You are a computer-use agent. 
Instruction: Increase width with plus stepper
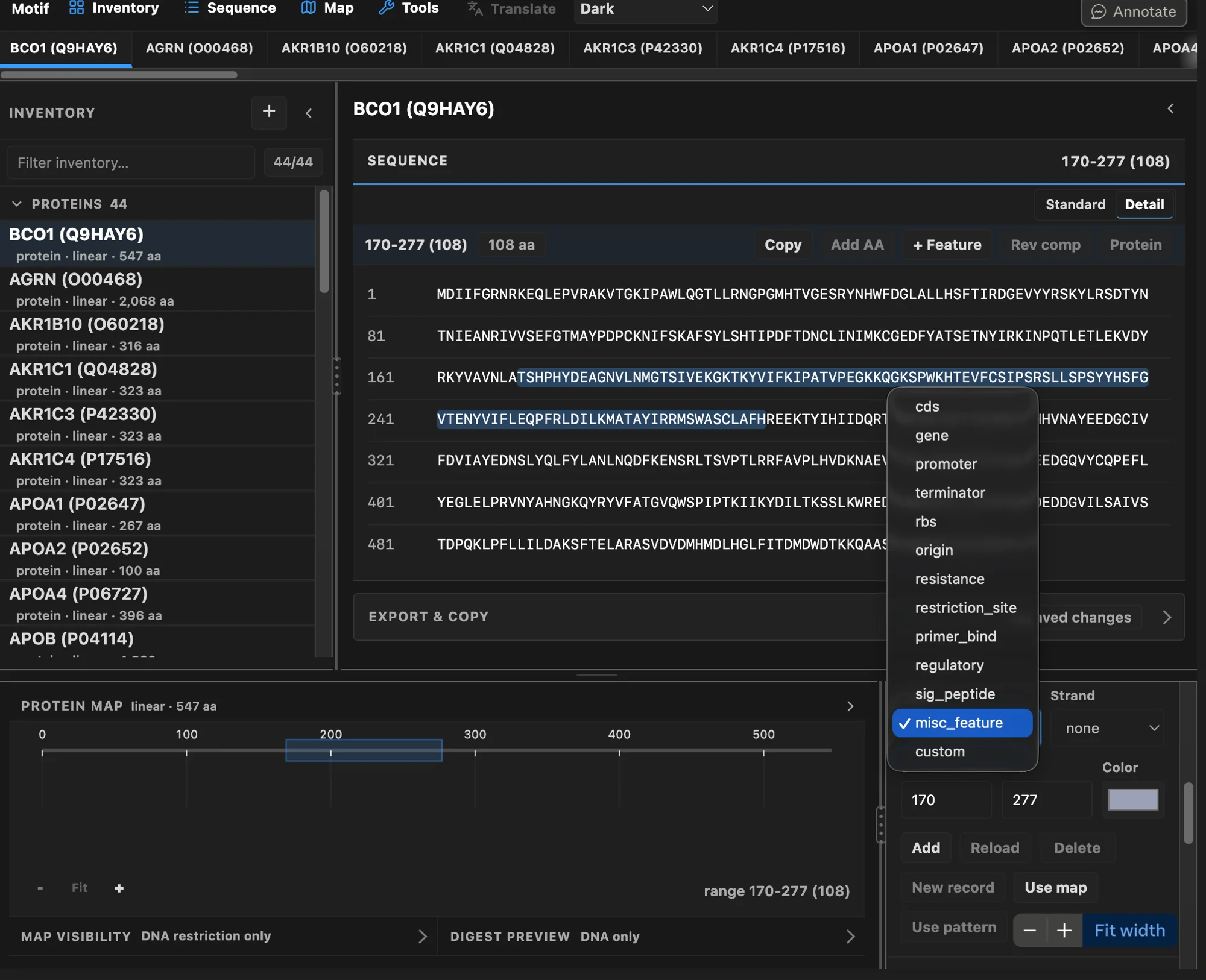[x=1064, y=930]
